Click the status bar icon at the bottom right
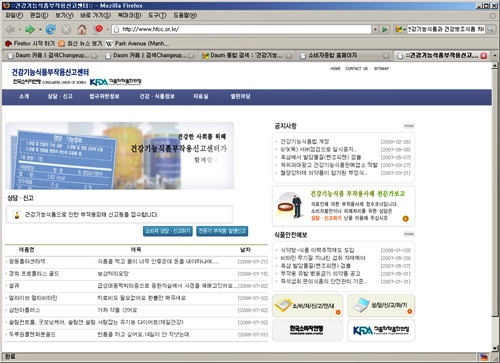 click(x=483, y=357)
